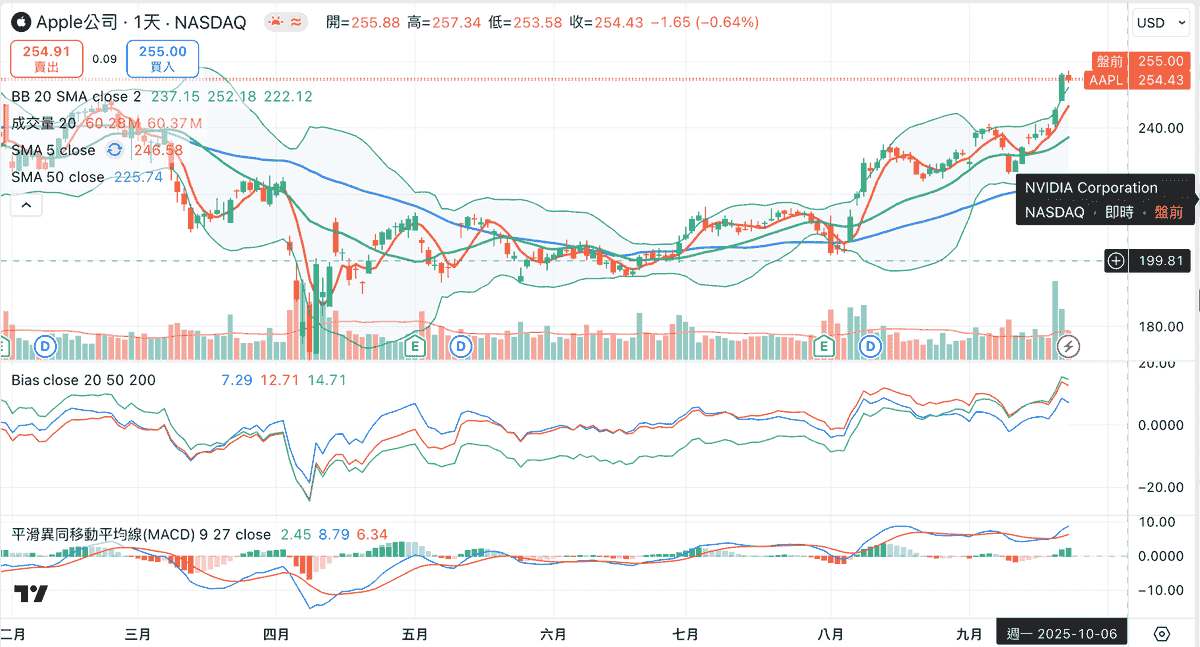Click the 7.29 Bias value
This screenshot has height=647, width=1200.
236,380
